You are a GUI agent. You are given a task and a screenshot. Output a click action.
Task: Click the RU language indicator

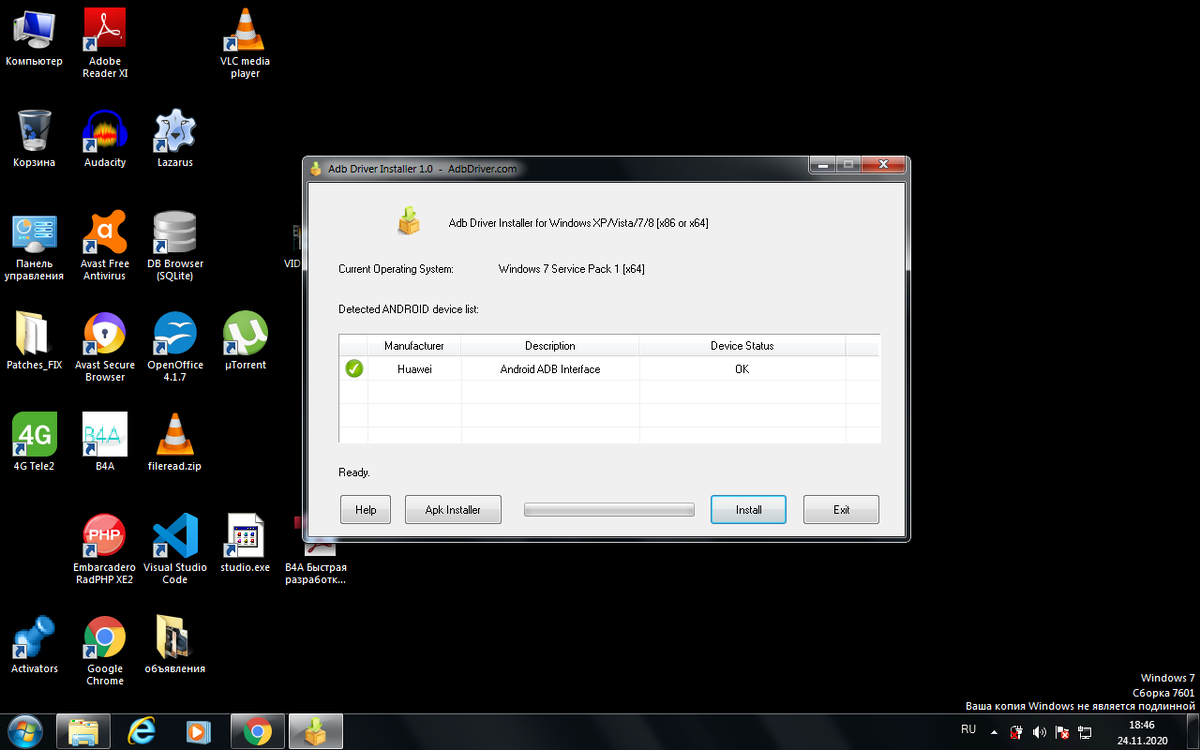pyautogui.click(x=968, y=730)
